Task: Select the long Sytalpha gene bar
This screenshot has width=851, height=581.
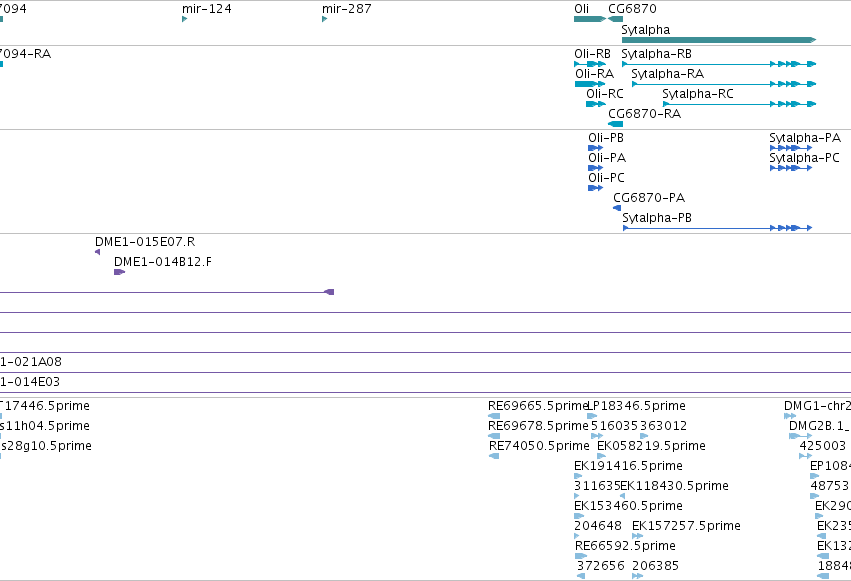Action: (719, 40)
